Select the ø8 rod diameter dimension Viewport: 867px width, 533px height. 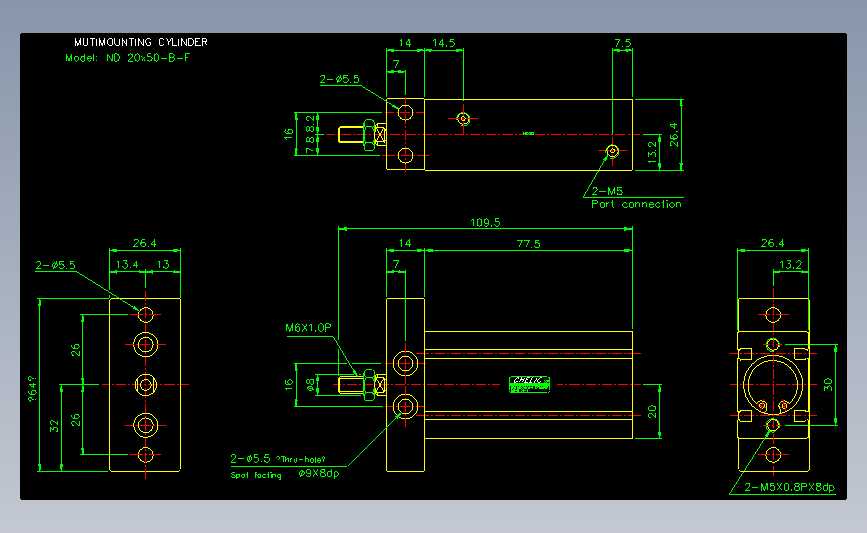(311, 384)
